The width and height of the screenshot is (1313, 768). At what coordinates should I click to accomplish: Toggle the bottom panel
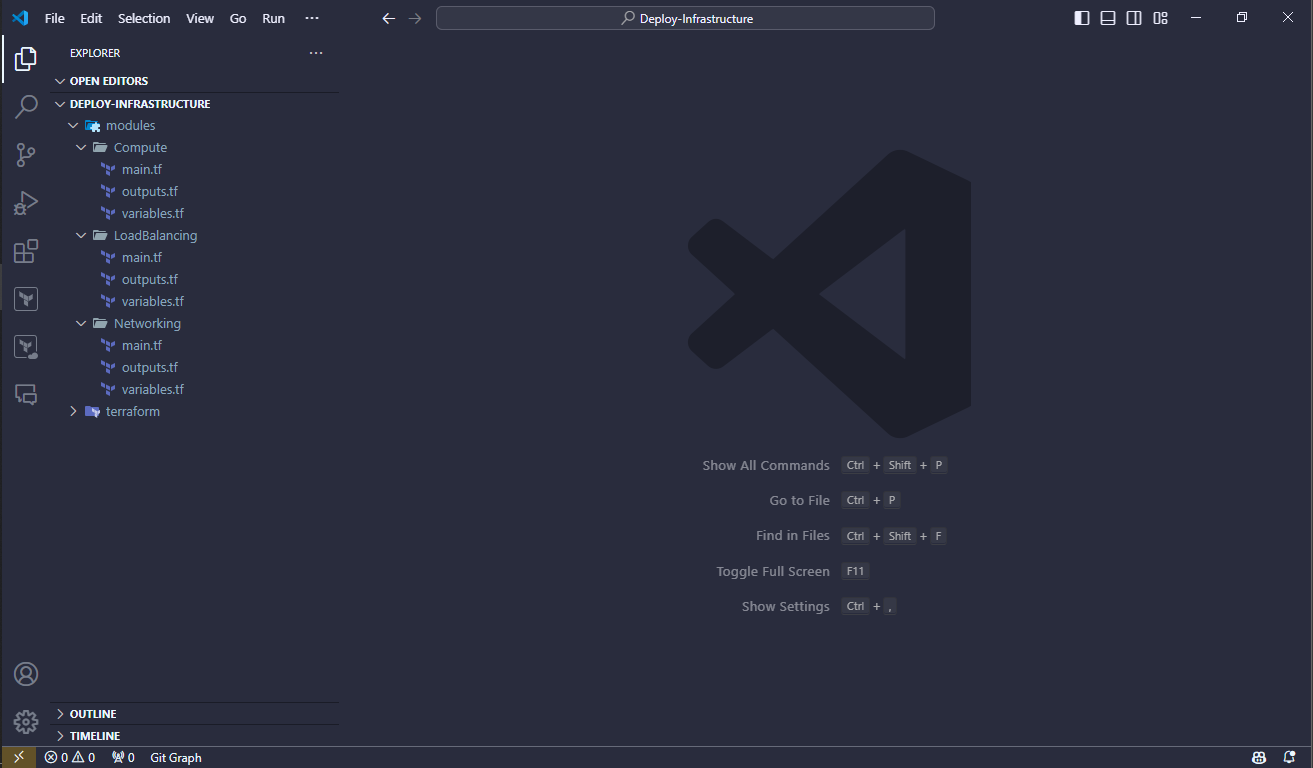point(1108,18)
